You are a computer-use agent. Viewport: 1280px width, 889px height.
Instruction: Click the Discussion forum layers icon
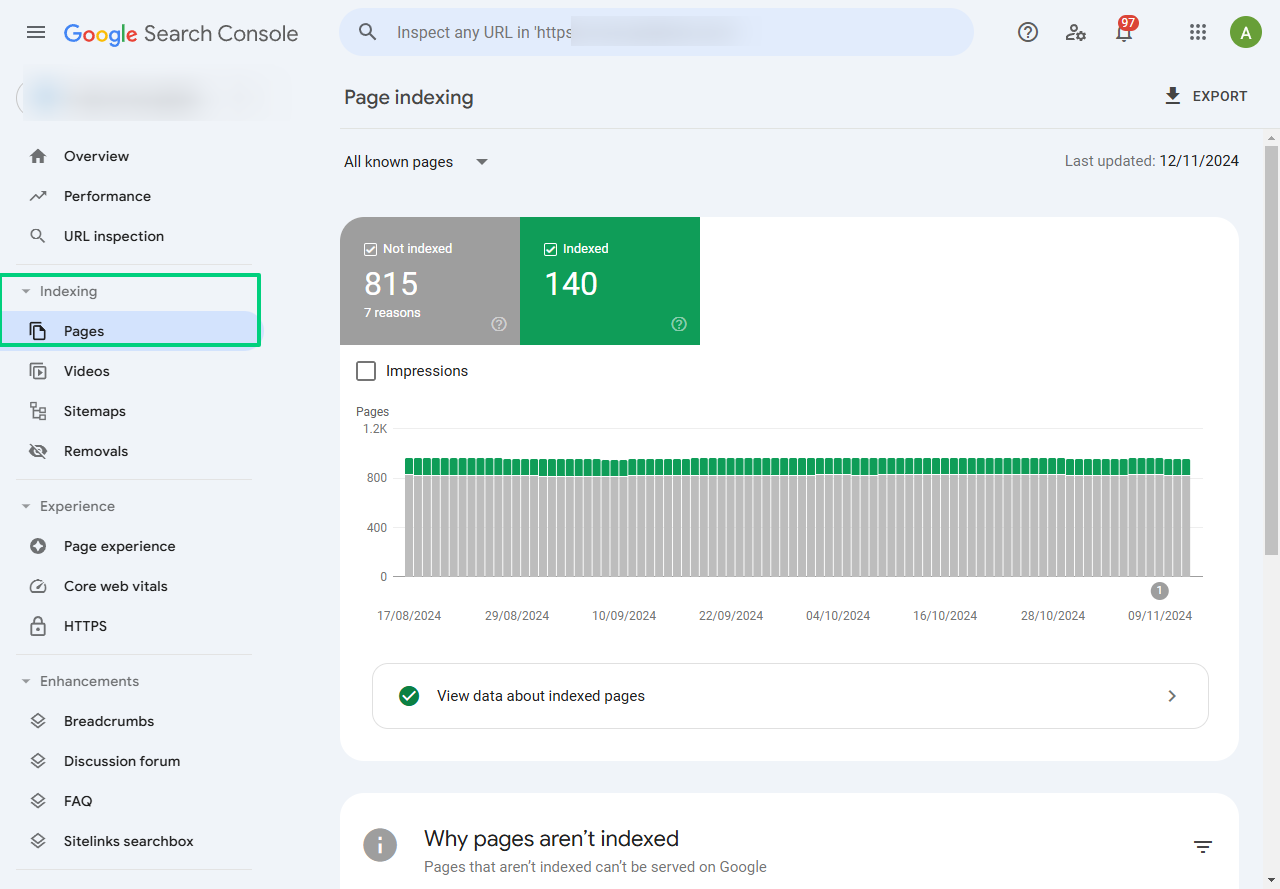(x=38, y=761)
